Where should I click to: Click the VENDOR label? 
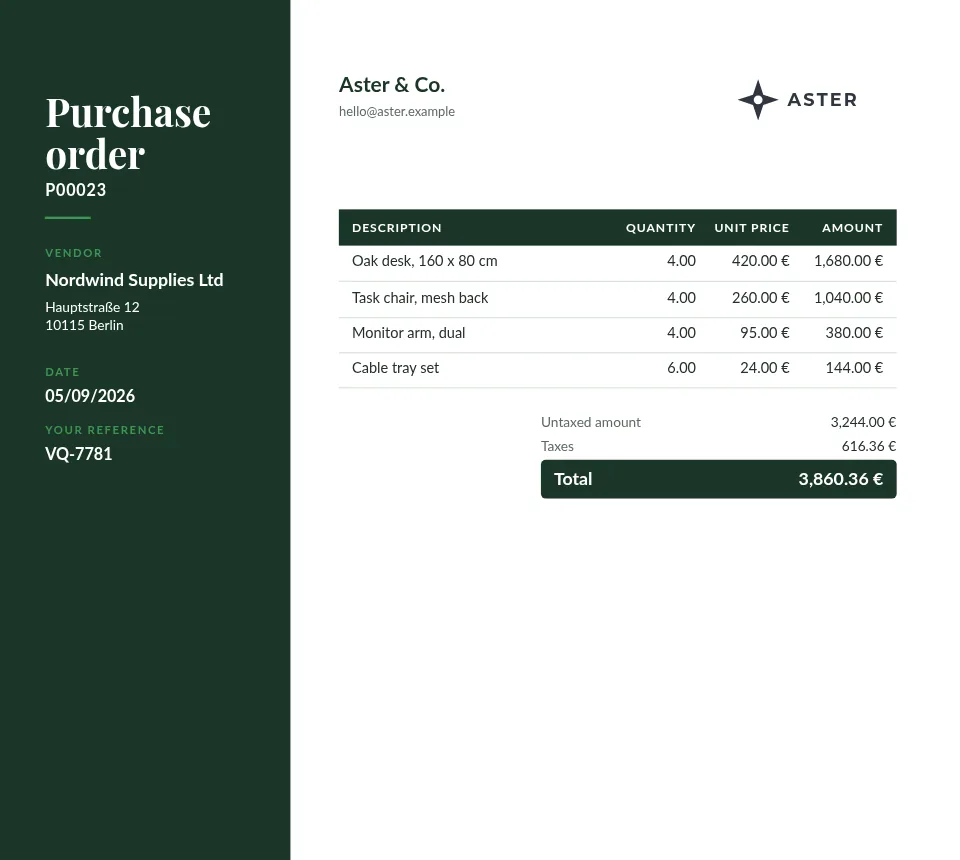pos(73,253)
